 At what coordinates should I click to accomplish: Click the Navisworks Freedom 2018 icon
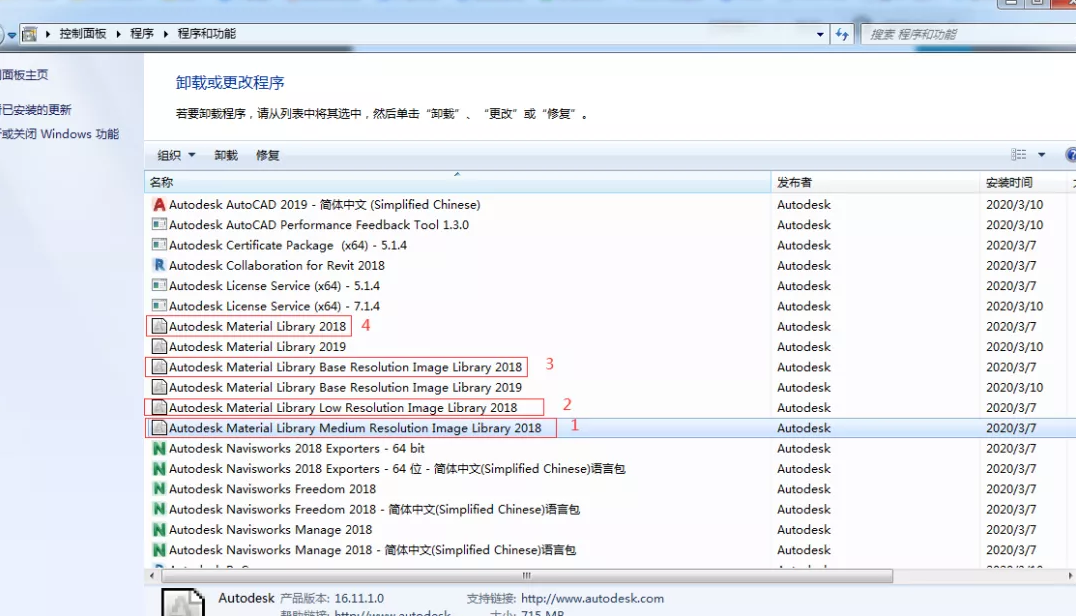tap(159, 488)
